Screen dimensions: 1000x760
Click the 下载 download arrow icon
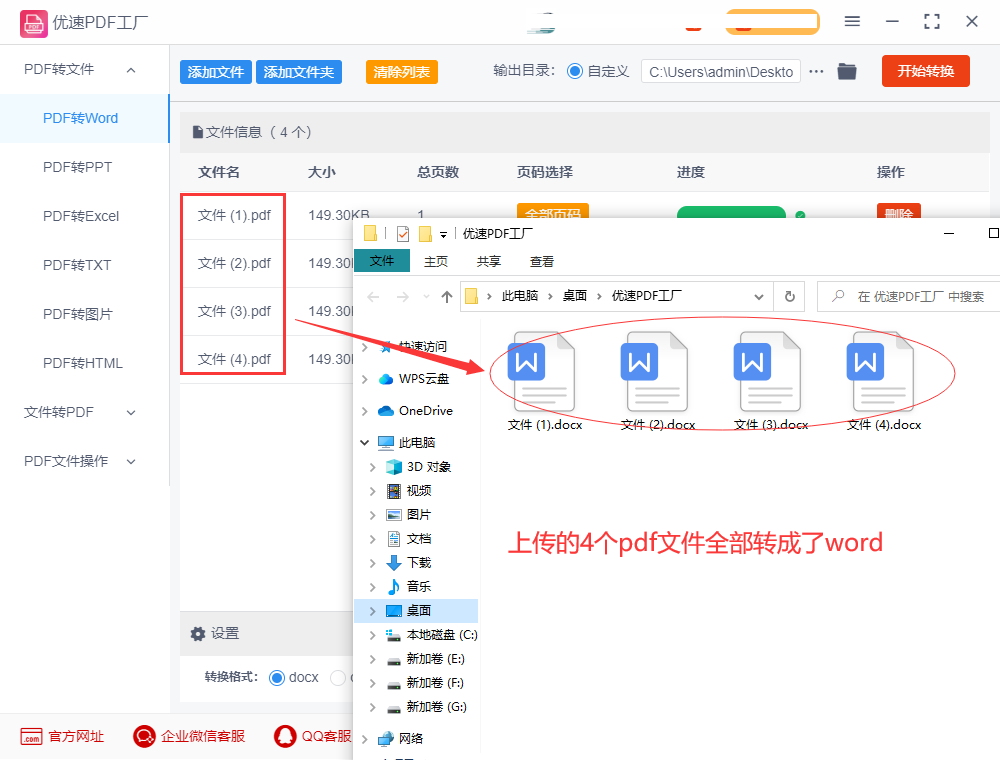pyautogui.click(x=394, y=563)
